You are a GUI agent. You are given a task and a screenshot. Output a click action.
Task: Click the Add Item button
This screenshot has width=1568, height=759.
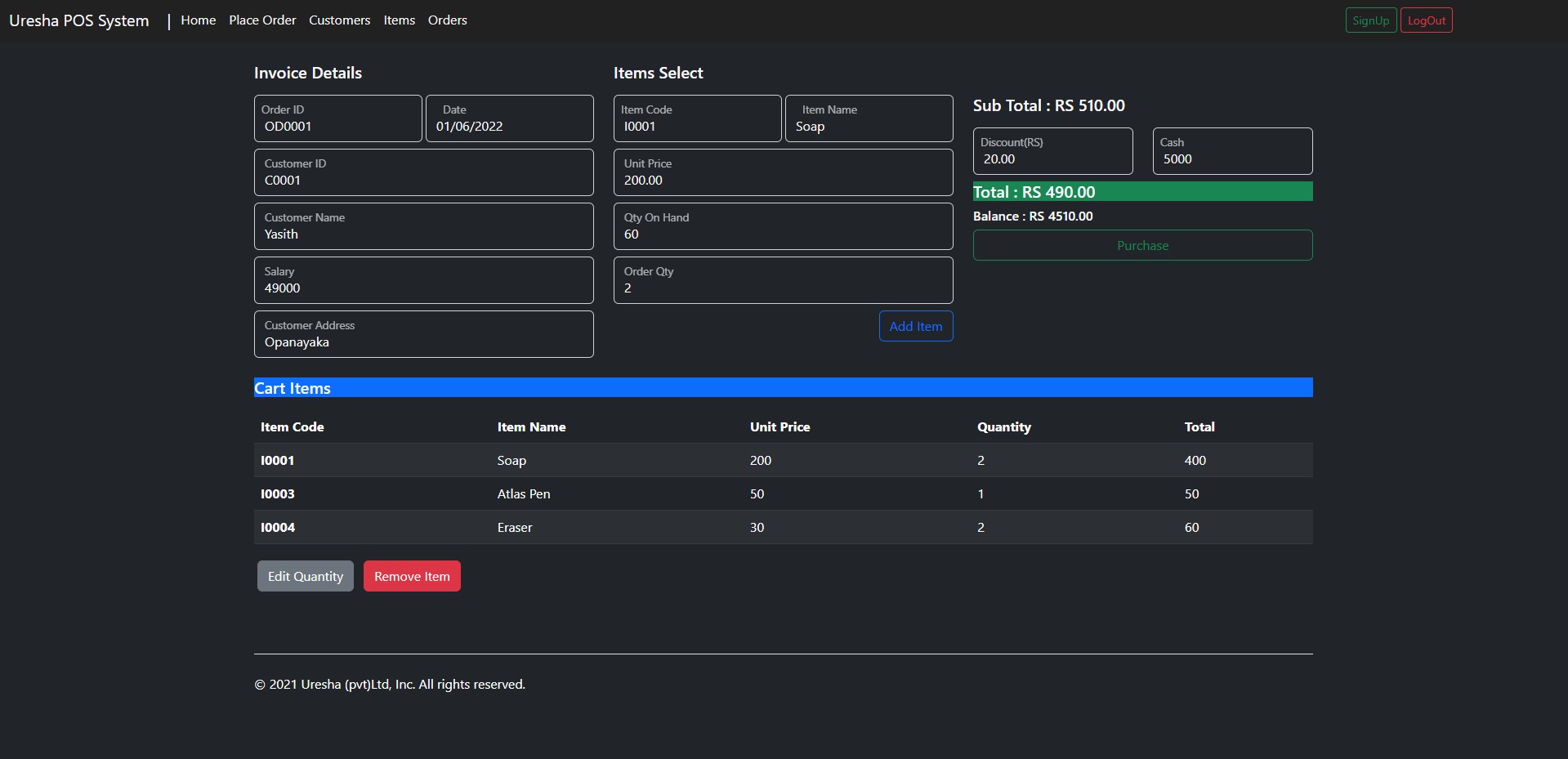915,326
